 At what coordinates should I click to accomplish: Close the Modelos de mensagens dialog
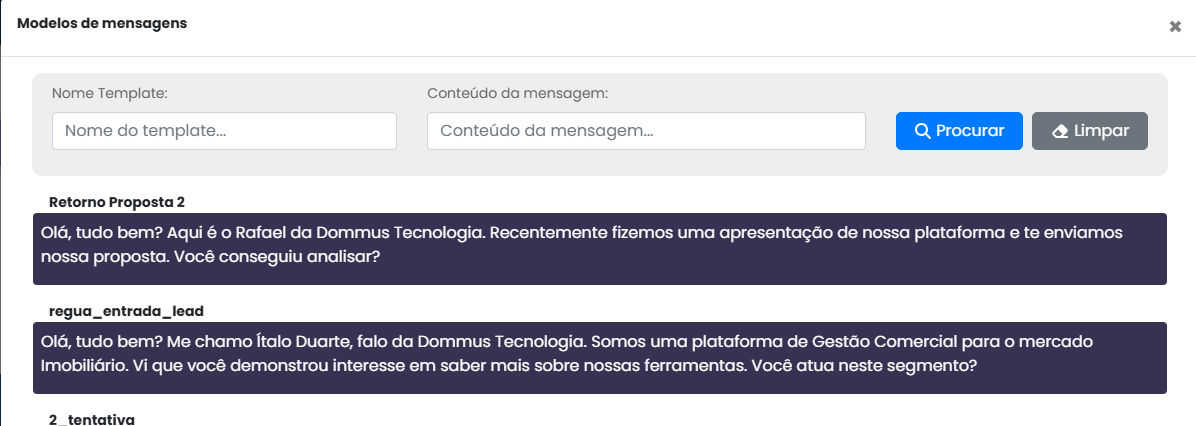[1175, 27]
